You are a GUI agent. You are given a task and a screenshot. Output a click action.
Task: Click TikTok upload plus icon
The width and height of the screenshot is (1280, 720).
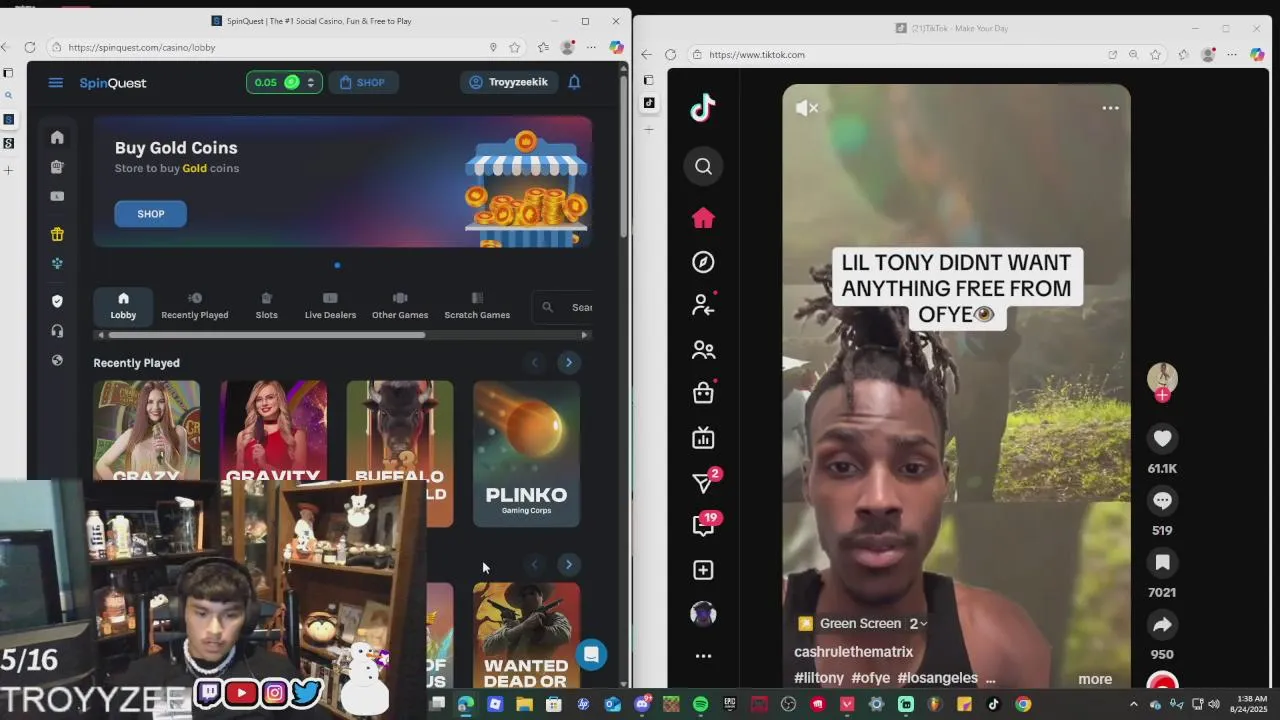click(703, 570)
